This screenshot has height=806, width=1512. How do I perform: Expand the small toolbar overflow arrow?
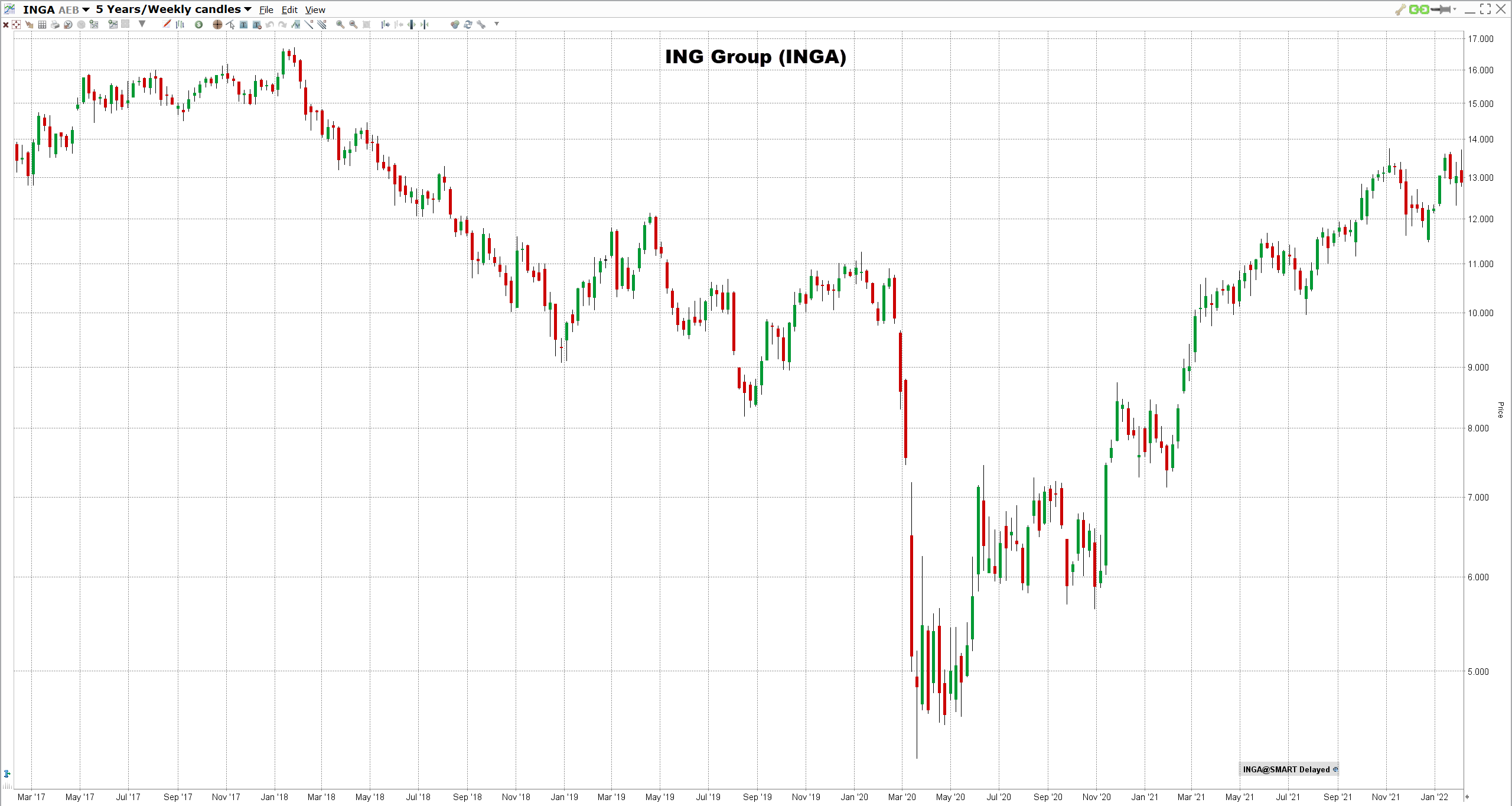click(x=497, y=24)
